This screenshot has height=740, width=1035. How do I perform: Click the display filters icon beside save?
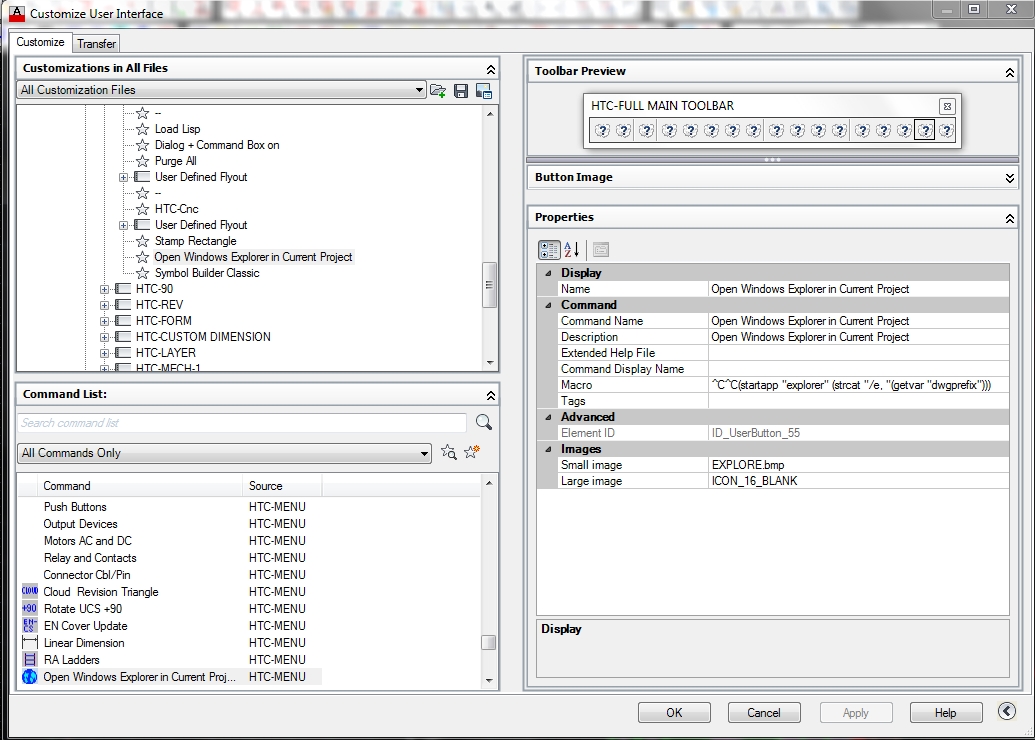tap(484, 90)
